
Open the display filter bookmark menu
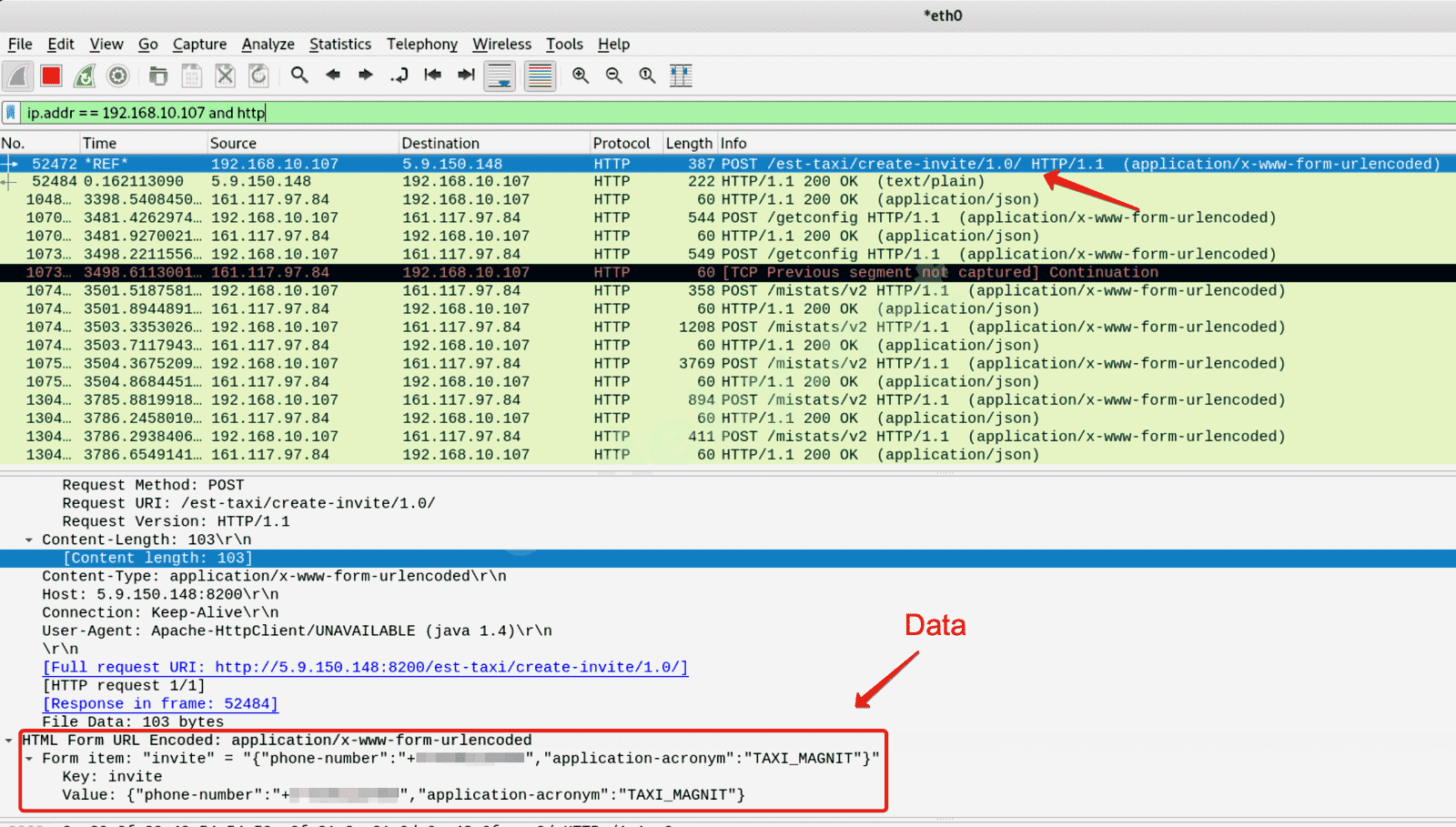[11, 113]
